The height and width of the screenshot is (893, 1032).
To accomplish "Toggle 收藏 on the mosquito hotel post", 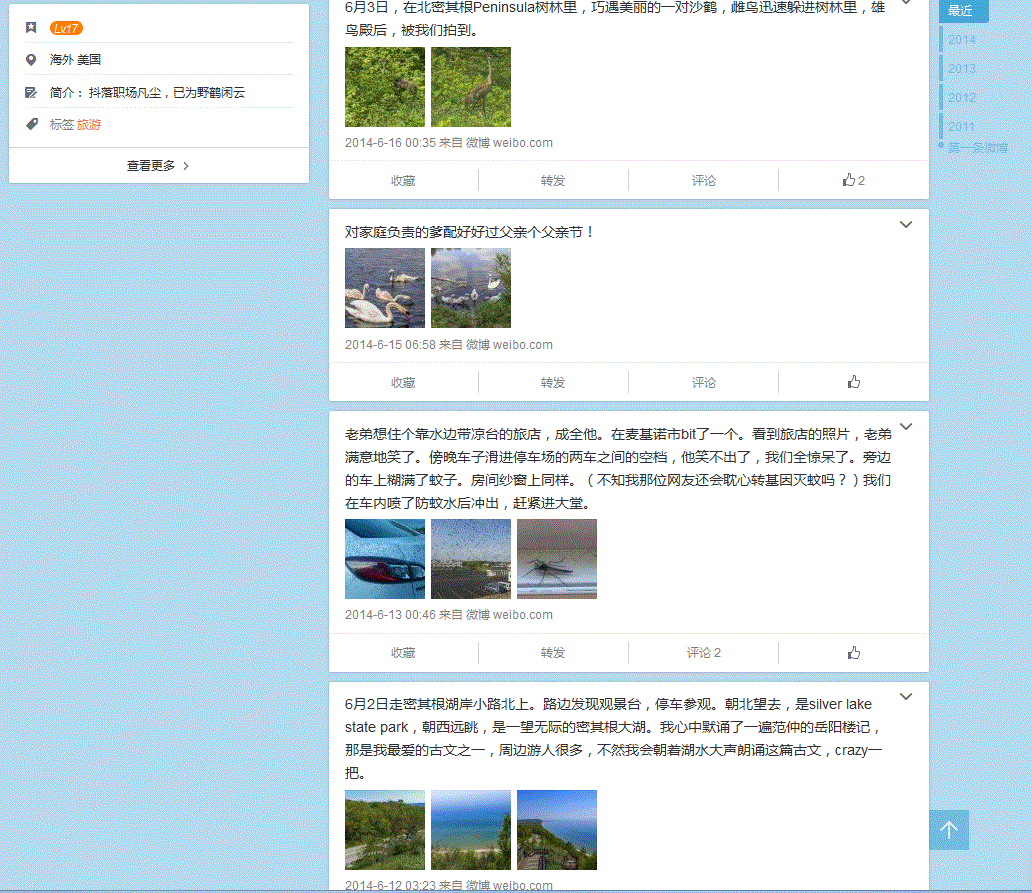I will tap(403, 653).
